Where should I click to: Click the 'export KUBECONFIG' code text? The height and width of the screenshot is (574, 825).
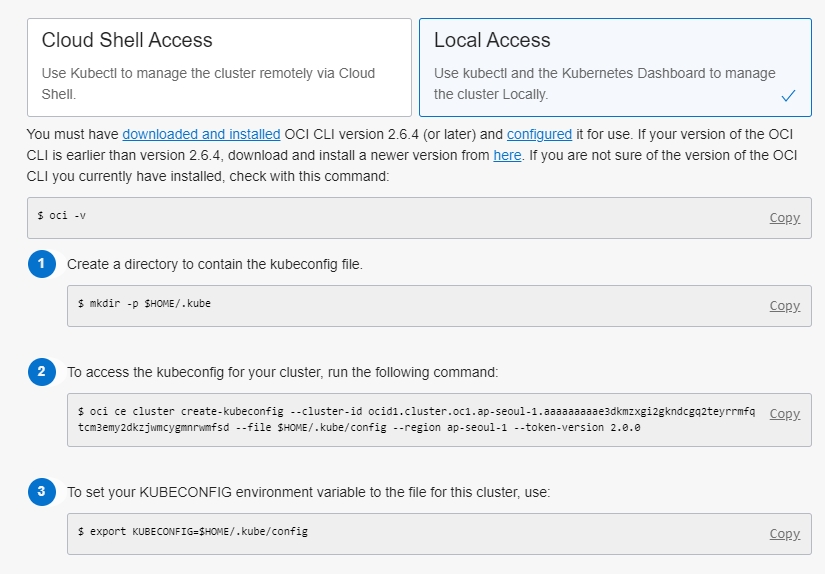[x=192, y=531]
